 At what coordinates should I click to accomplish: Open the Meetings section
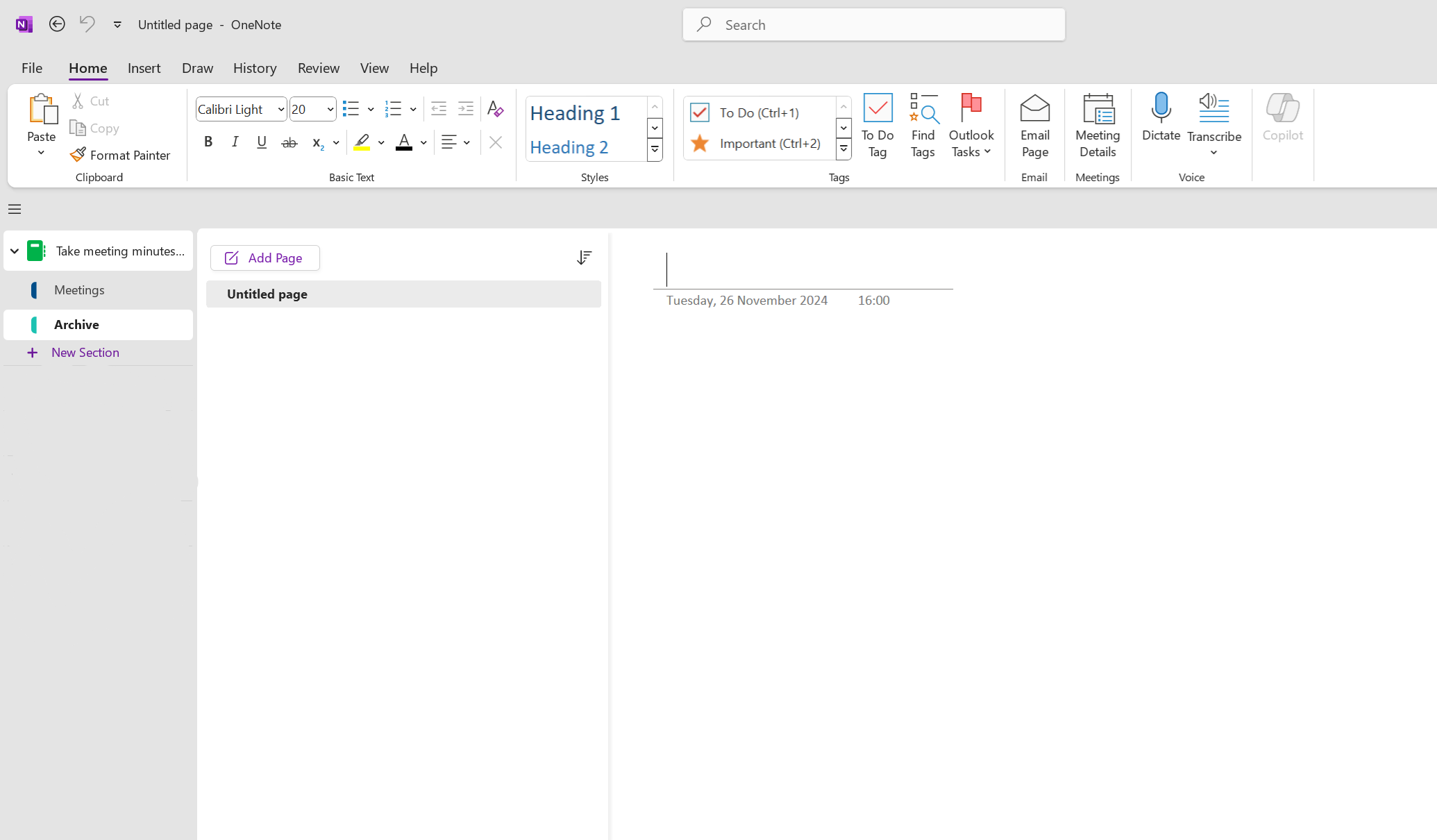98,290
